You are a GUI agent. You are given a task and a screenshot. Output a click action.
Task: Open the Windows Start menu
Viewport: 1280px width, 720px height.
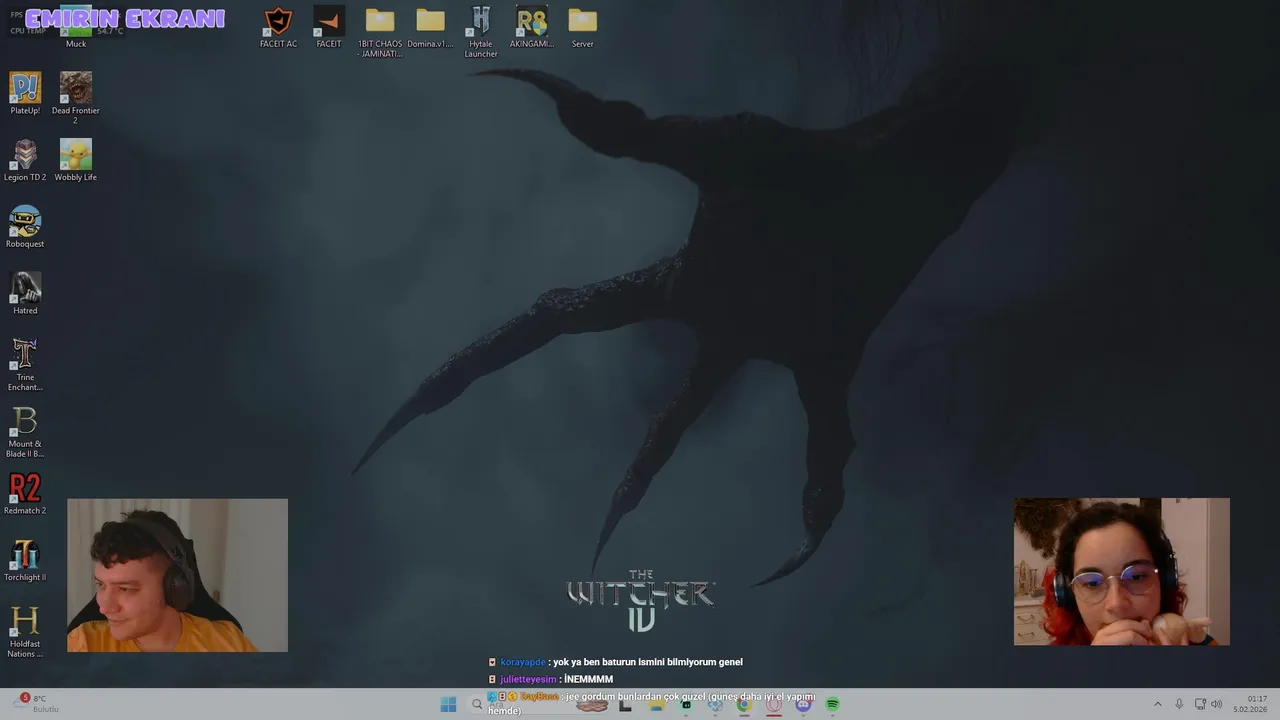point(448,705)
